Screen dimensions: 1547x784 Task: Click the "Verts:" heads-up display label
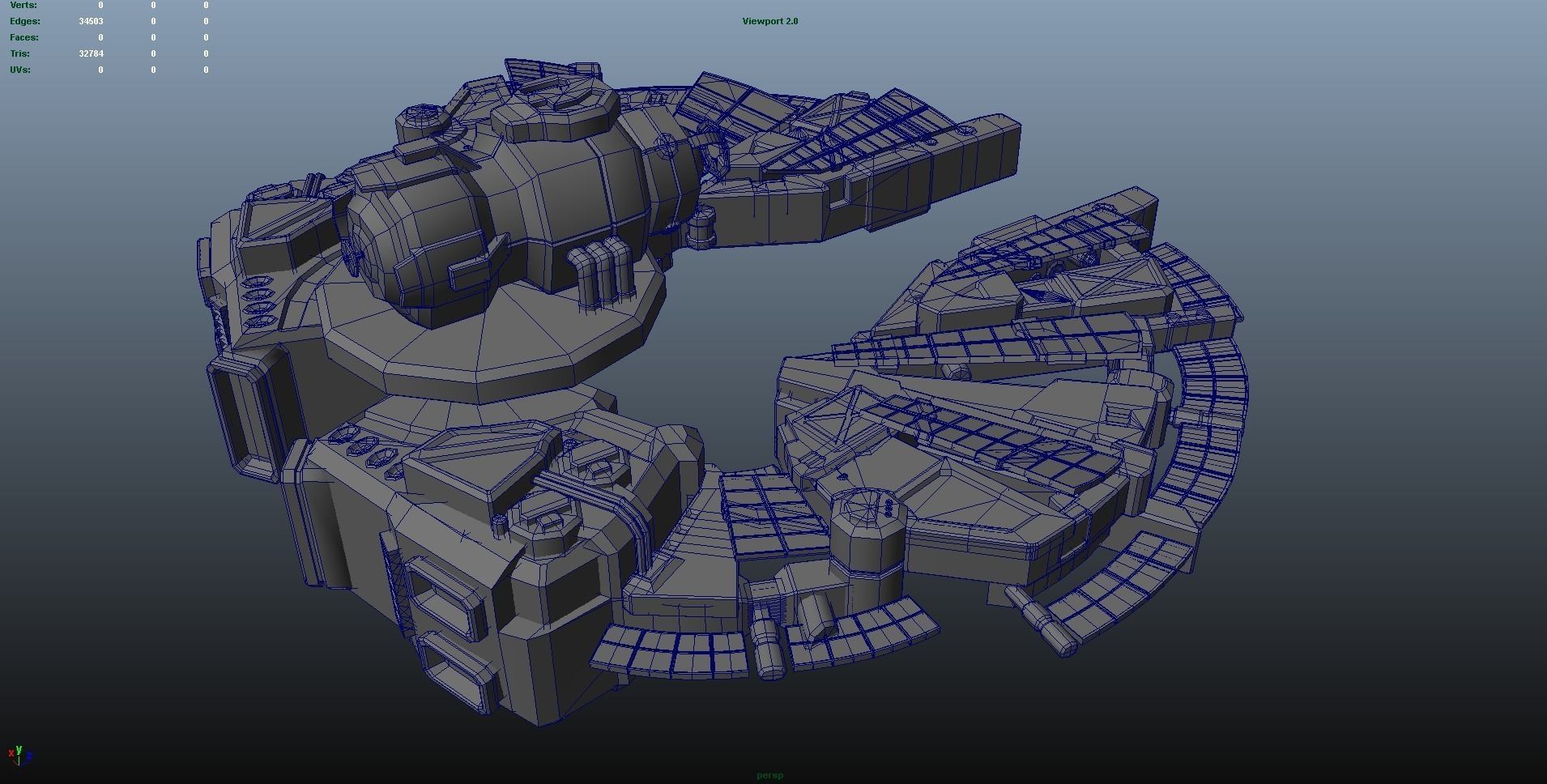(x=23, y=5)
